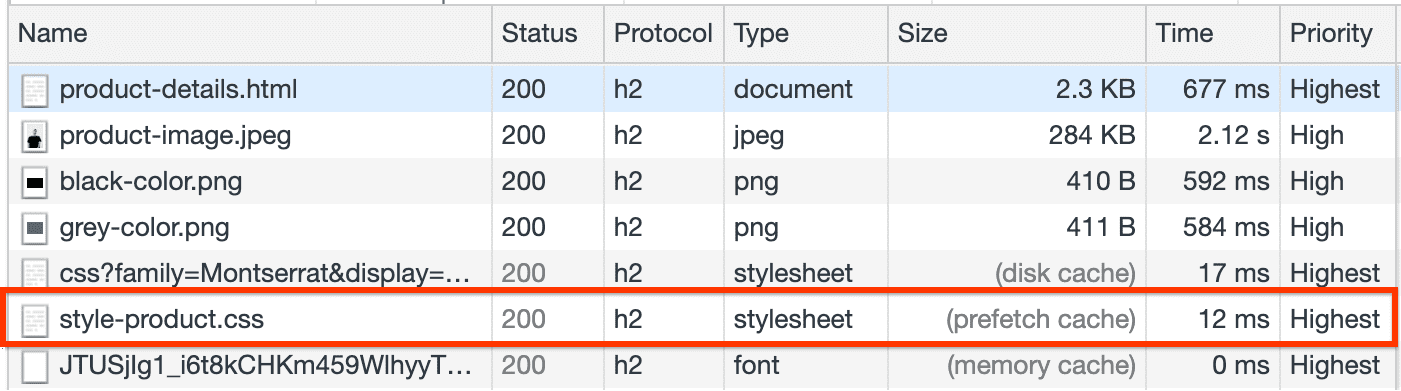Click the font type cell
The width and height of the screenshot is (1401, 391).
(756, 366)
